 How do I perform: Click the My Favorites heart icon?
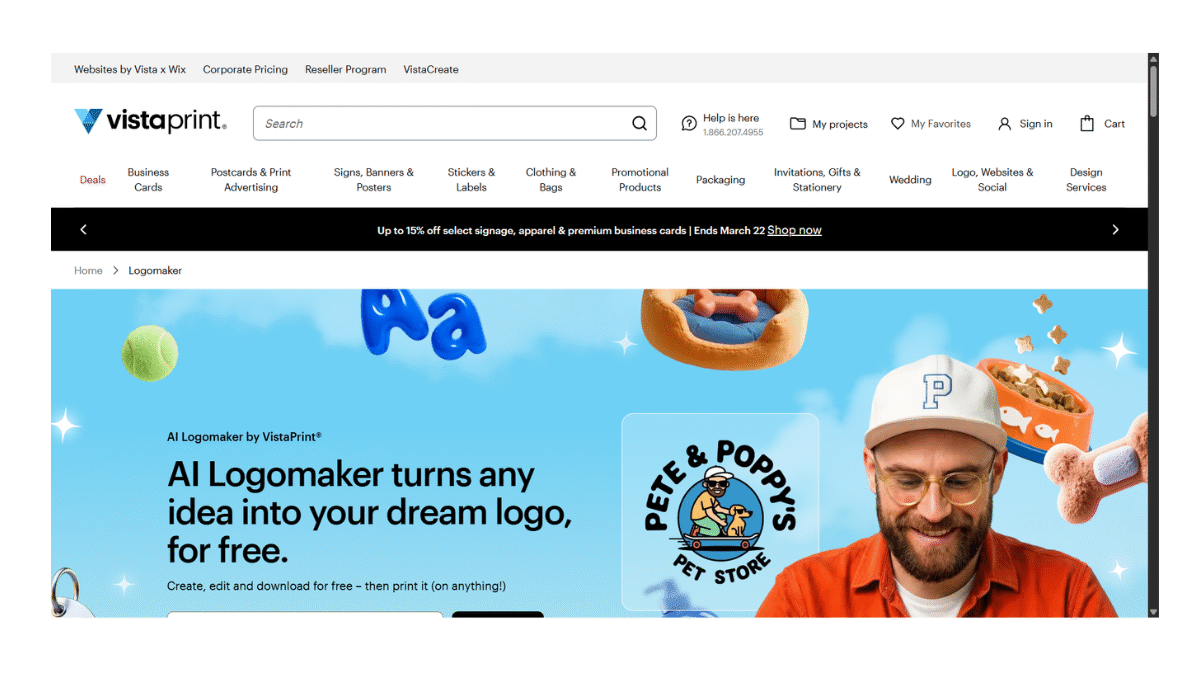tap(898, 124)
